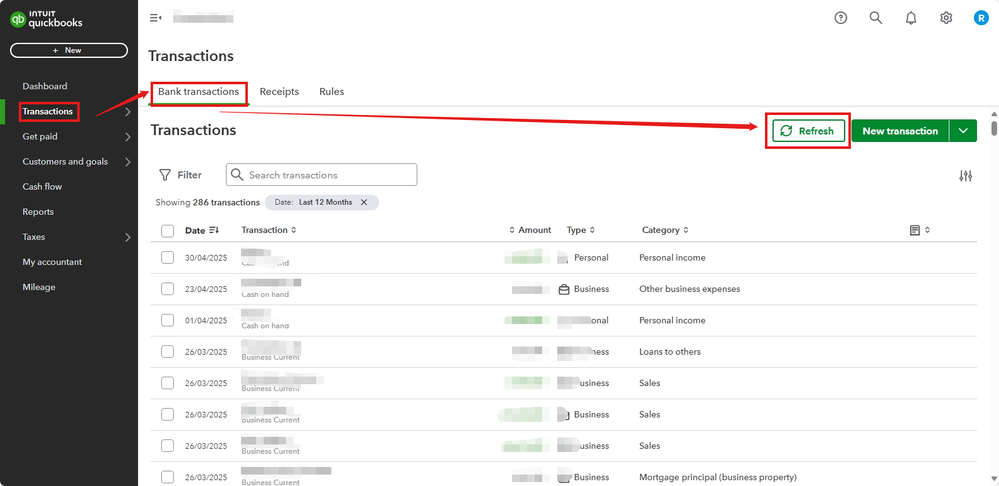
Task: Click Personal income on 01/04/2025 row
Action: (672, 320)
